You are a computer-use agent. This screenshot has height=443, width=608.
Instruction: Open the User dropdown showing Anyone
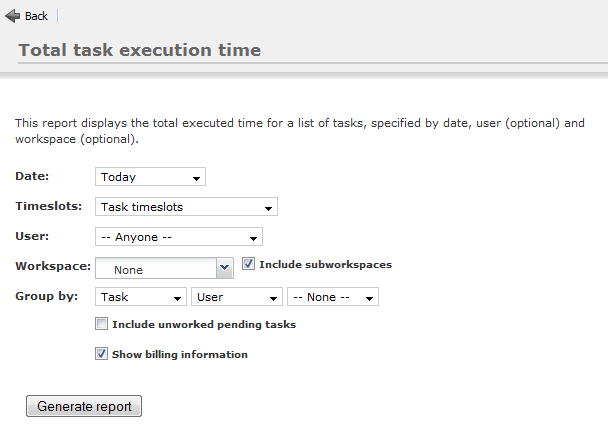[179, 237]
